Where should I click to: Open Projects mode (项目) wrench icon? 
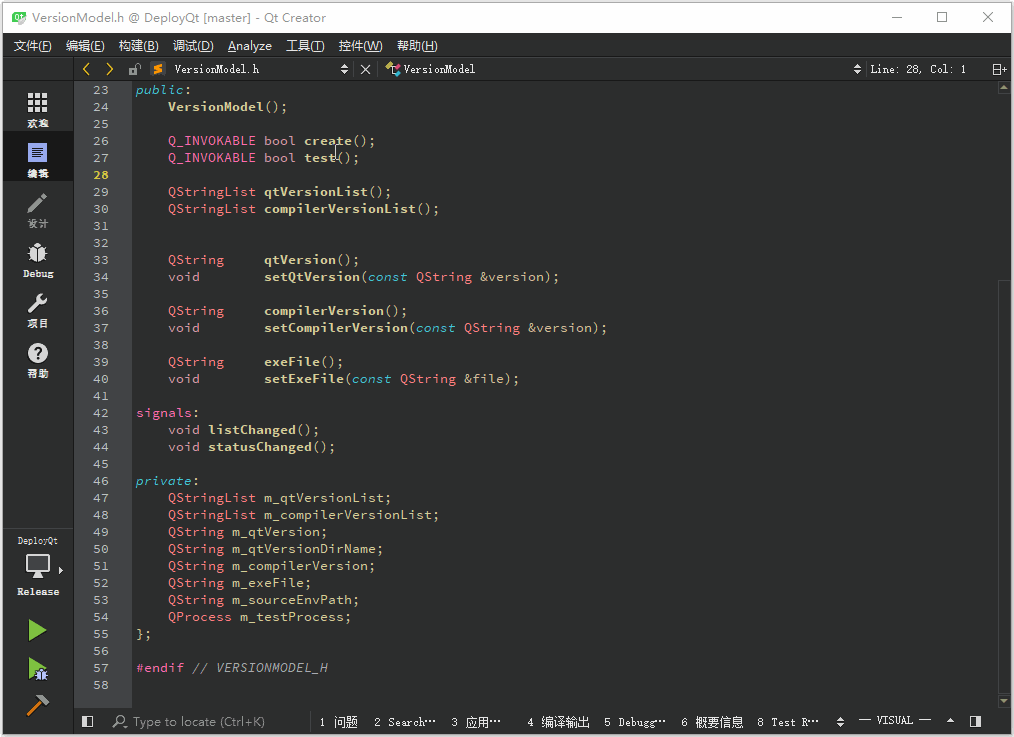[38, 303]
